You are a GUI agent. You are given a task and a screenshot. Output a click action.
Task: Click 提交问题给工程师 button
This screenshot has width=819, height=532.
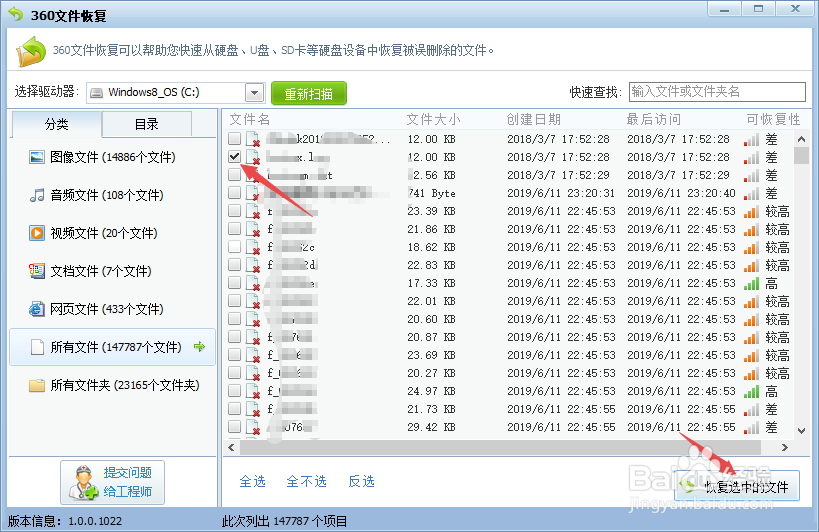[x=112, y=482]
